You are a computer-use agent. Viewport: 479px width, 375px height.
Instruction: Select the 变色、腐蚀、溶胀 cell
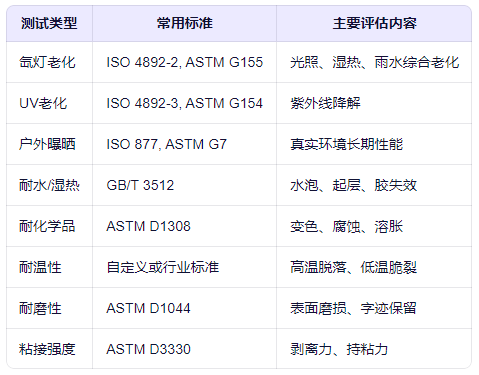[x=374, y=226]
